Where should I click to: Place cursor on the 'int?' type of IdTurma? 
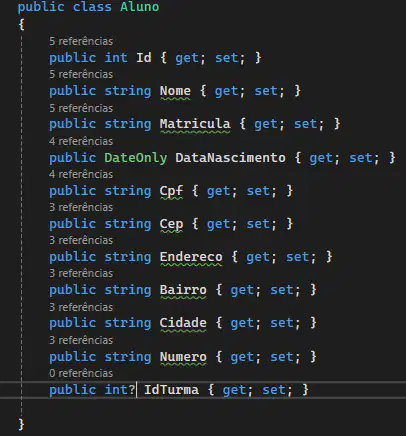pyautogui.click(x=120, y=390)
